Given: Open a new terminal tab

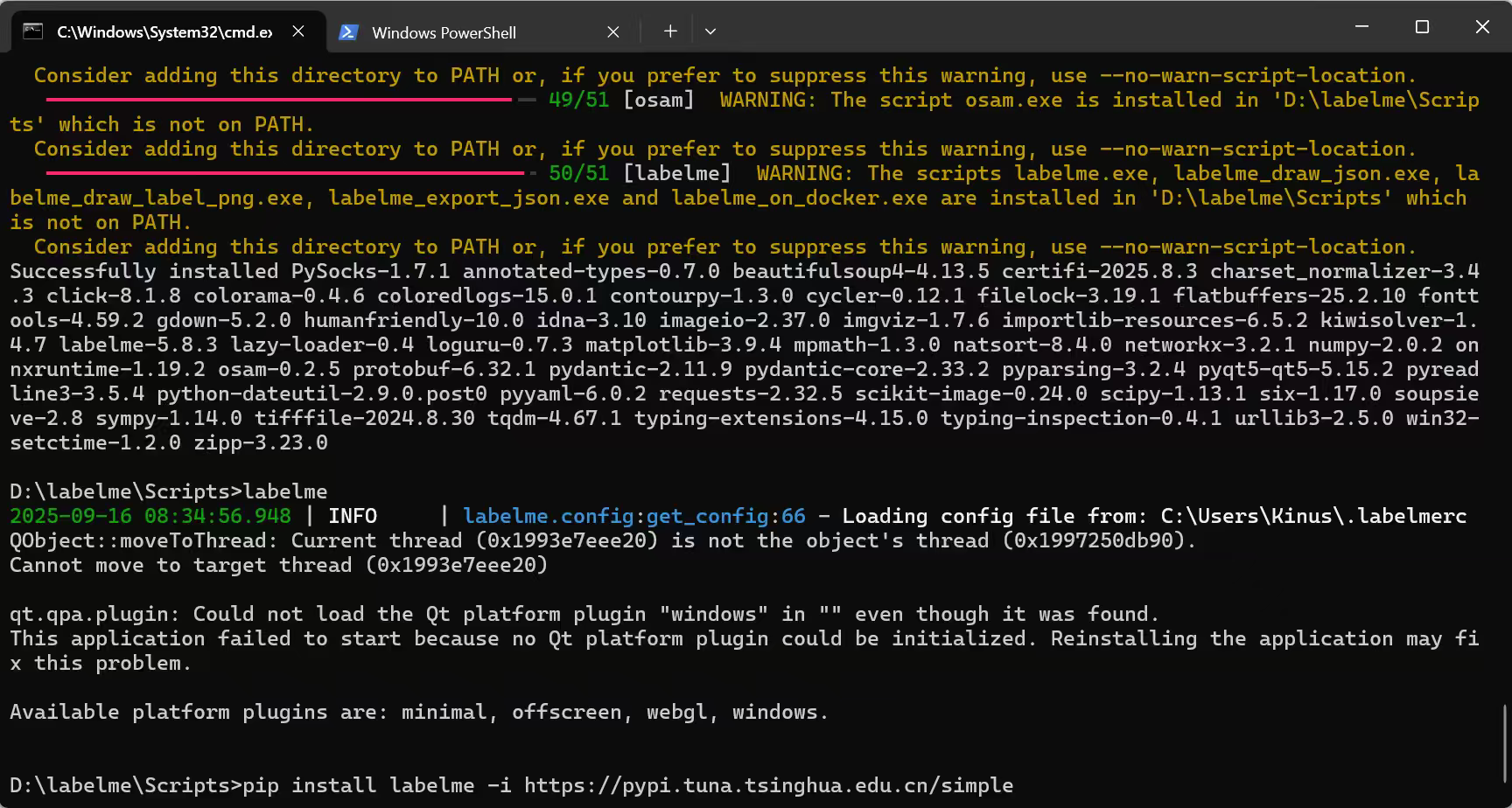Looking at the screenshot, I should [670, 31].
